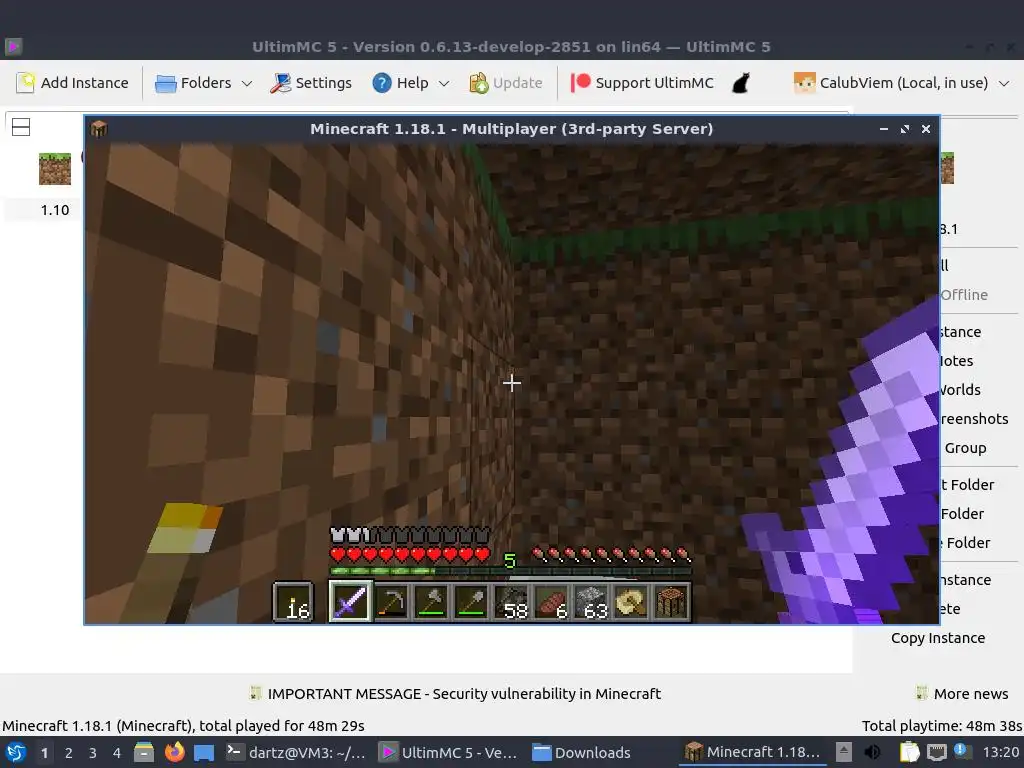Screen dimensions: 1024x768
Task: Click the show desktop taskbar icon
Action: 204,752
